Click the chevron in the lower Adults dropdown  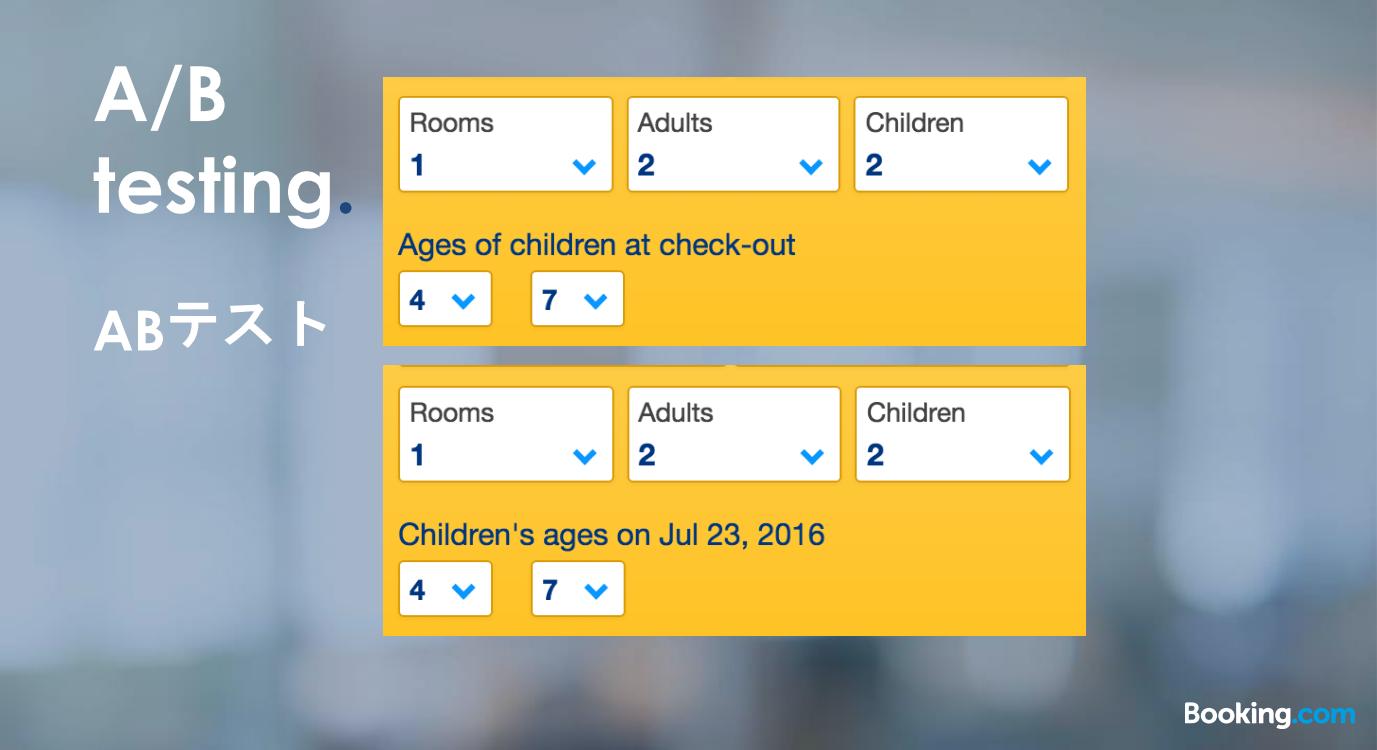[x=812, y=457]
